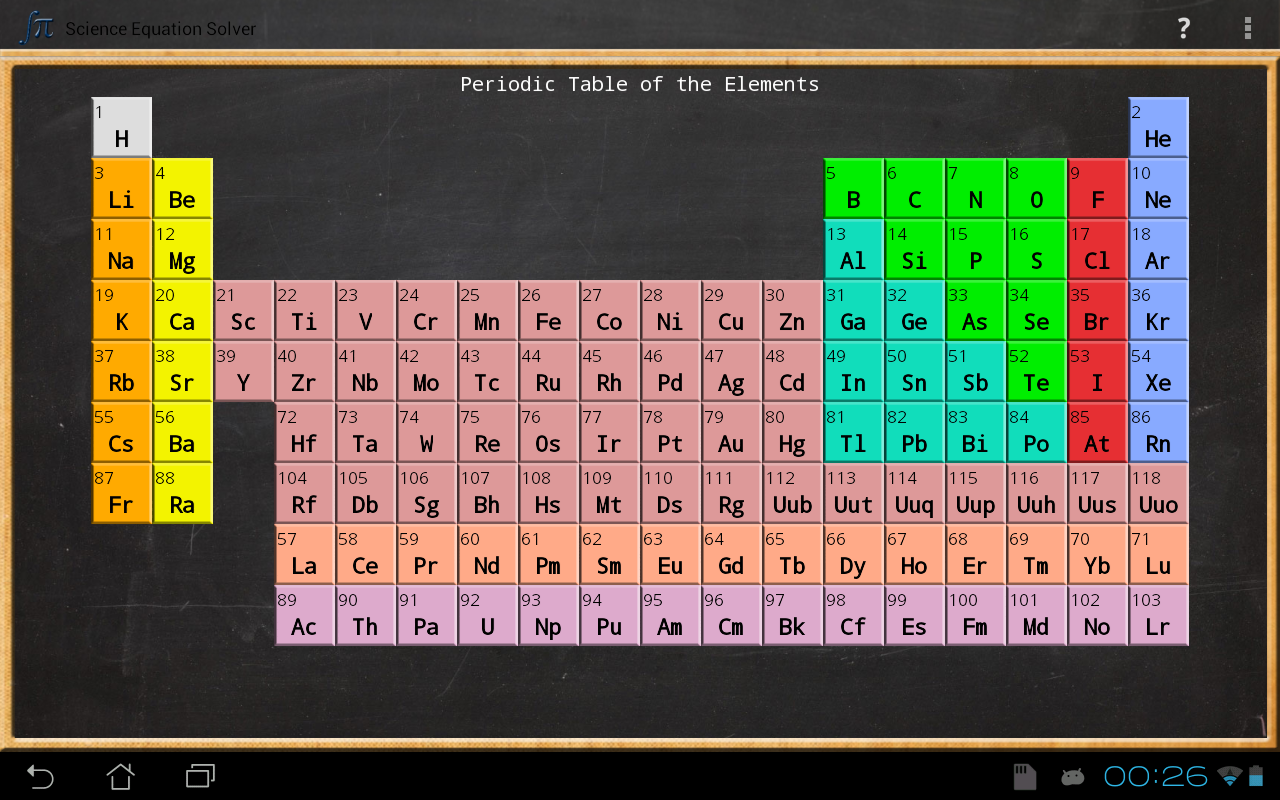Tap the Lead (Pb) tile

pyautogui.click(x=915, y=432)
